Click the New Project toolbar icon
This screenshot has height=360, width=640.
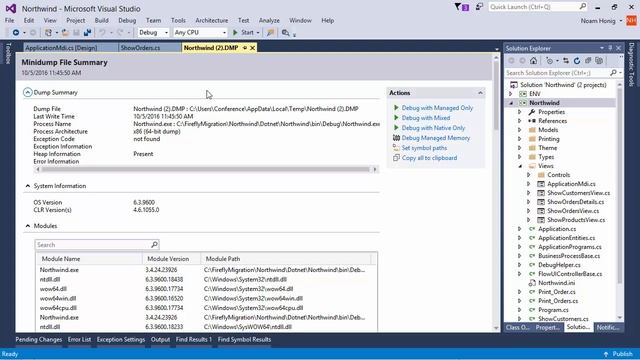(48, 33)
